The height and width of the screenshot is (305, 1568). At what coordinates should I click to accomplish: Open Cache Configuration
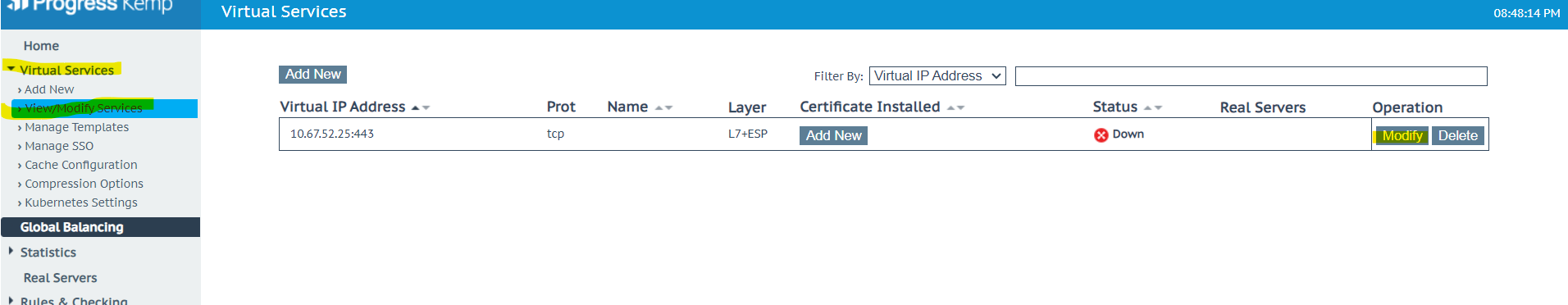80,165
